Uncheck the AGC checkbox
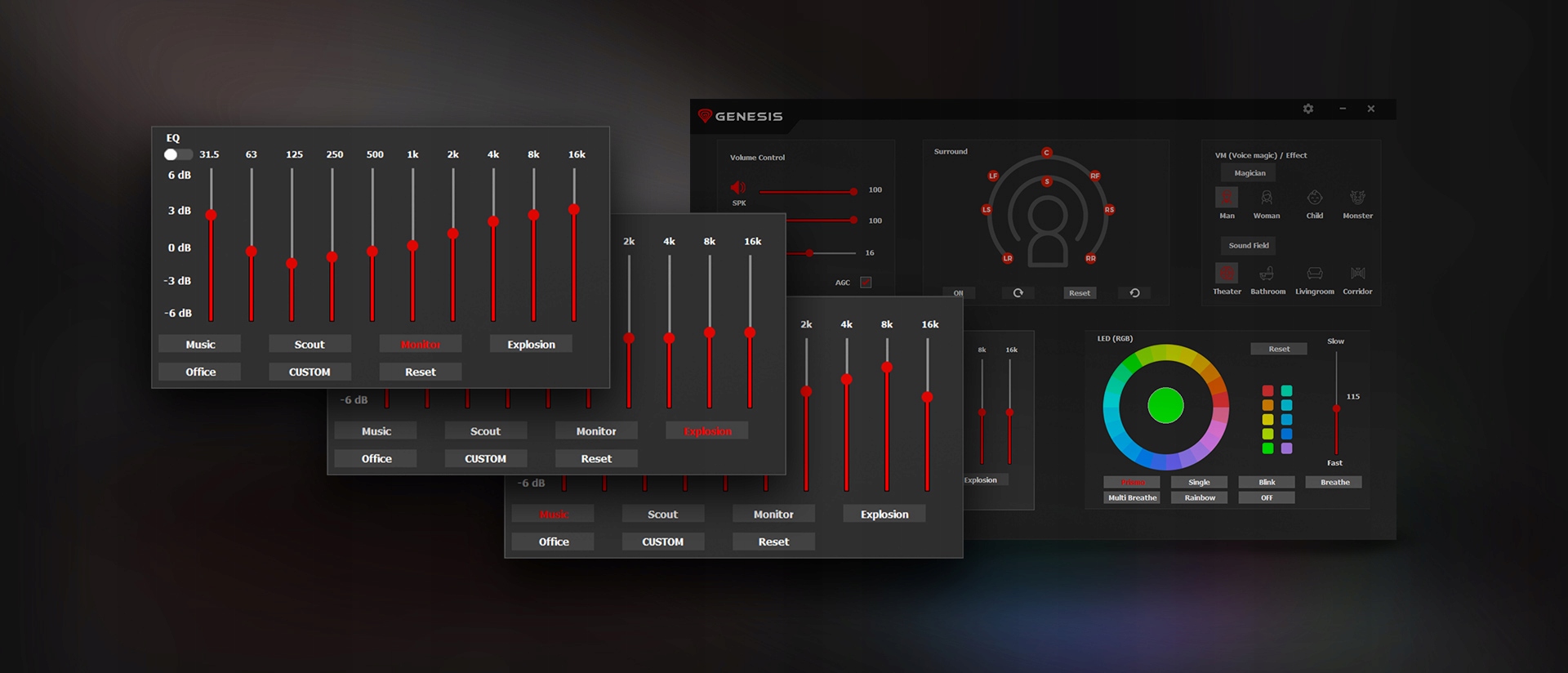This screenshot has width=1568, height=673. coord(866,283)
